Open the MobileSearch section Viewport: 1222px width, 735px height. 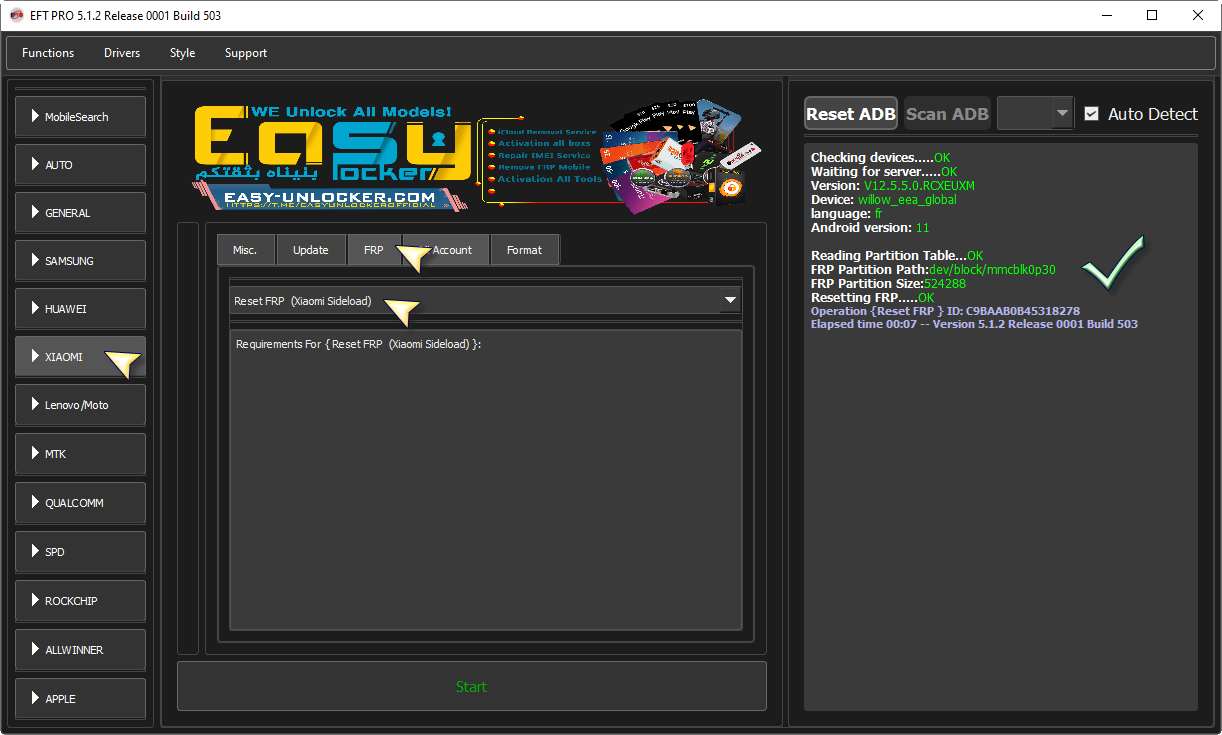point(81,117)
